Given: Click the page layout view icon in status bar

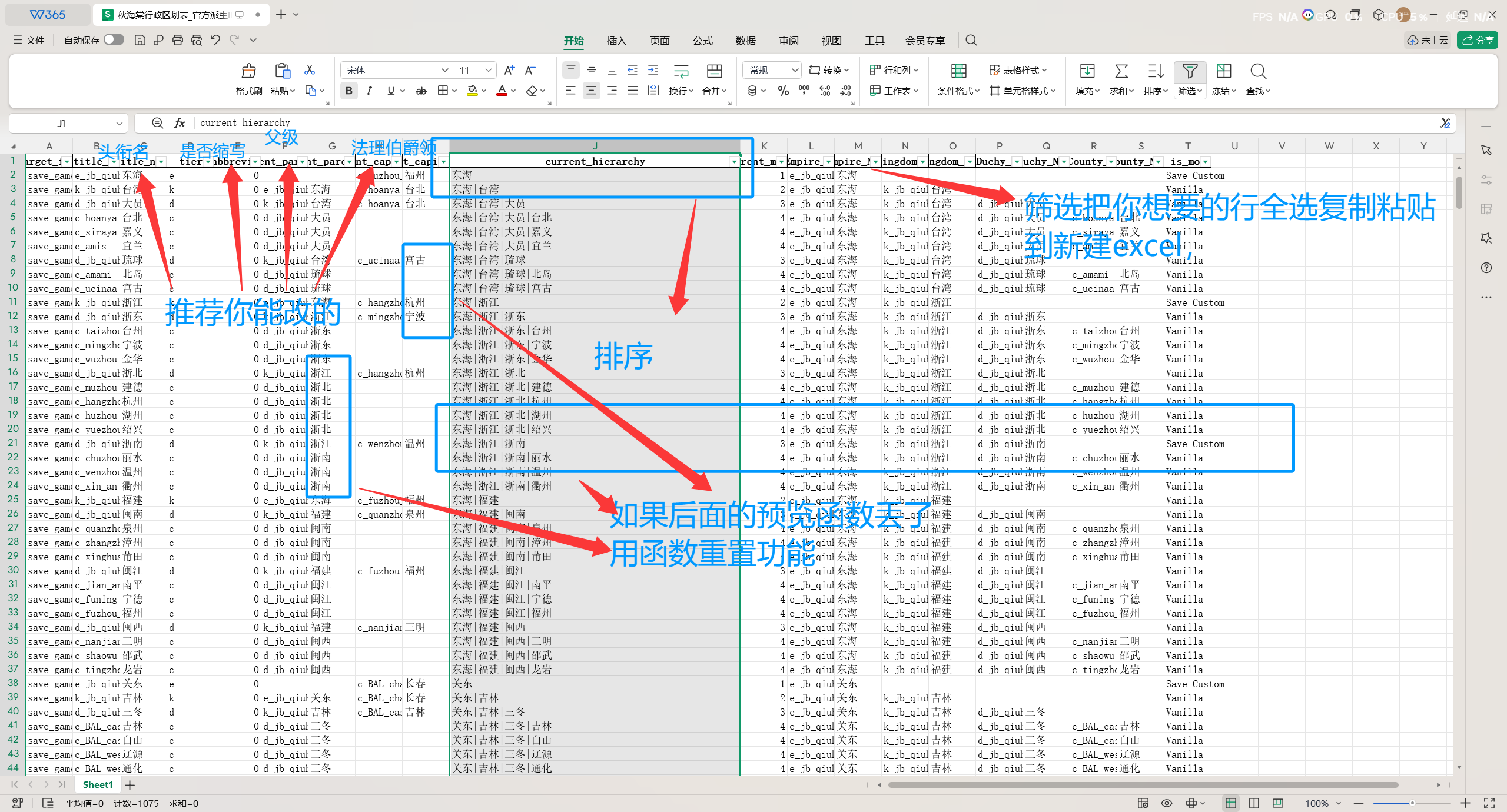Looking at the screenshot, I should (1254, 803).
